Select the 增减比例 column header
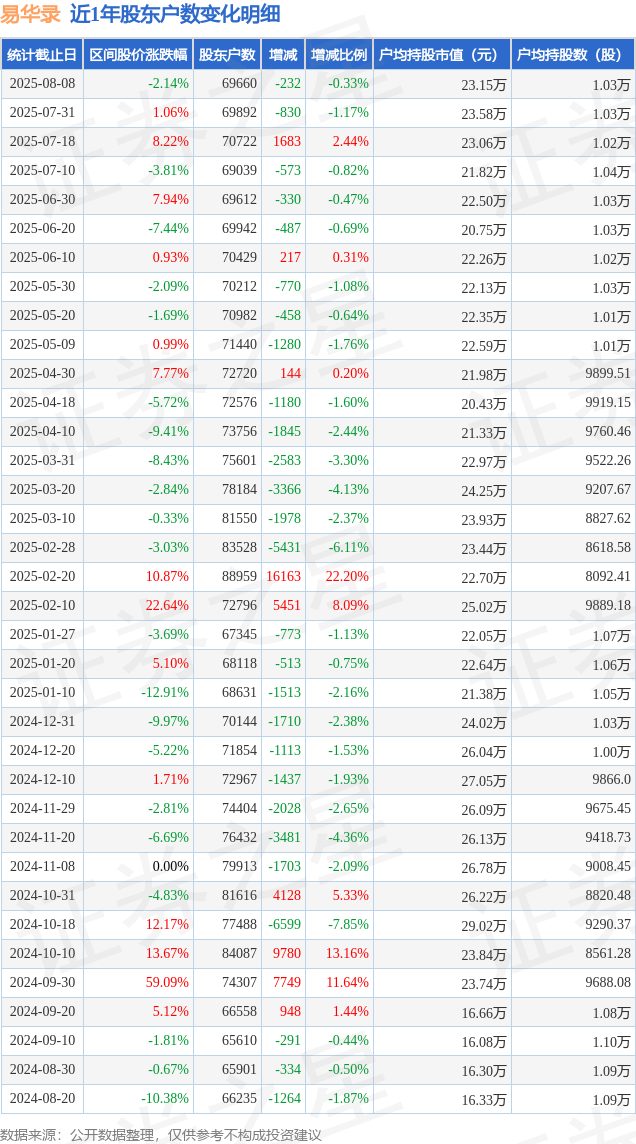The image size is (636, 1144). point(339,55)
